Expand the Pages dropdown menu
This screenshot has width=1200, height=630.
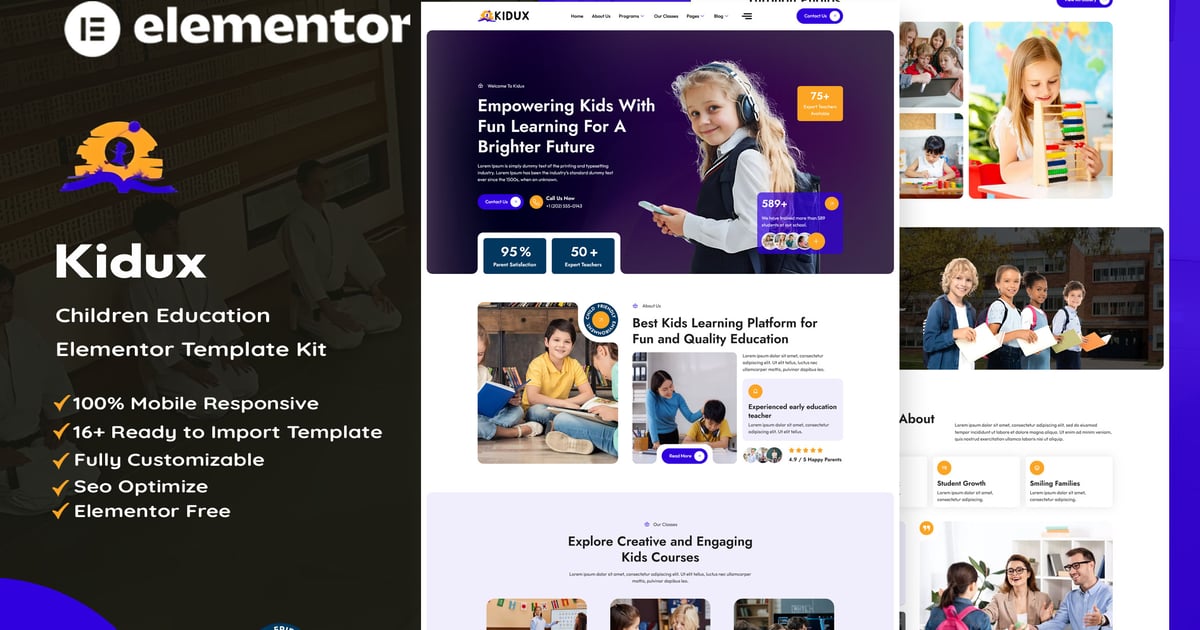click(x=695, y=16)
